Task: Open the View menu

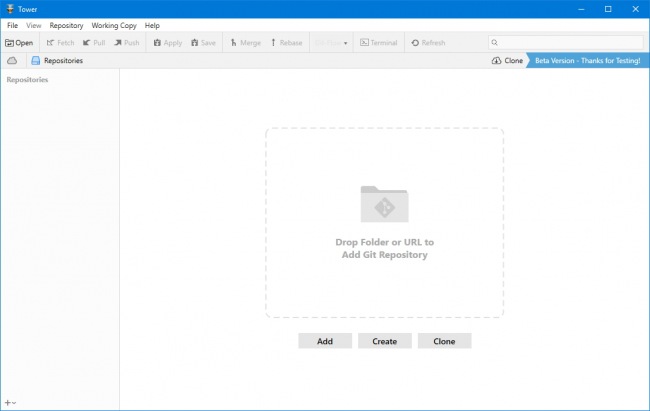Action: tap(34, 25)
